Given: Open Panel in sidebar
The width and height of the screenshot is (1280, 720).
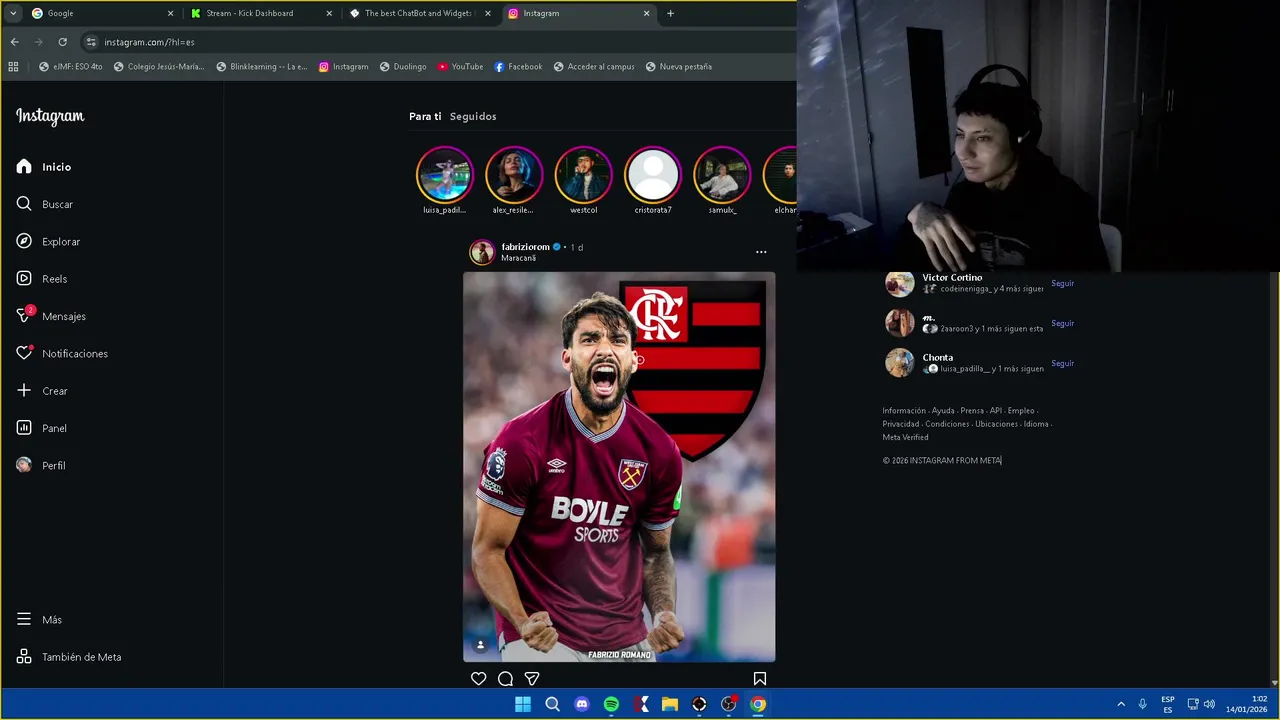Looking at the screenshot, I should (42, 428).
